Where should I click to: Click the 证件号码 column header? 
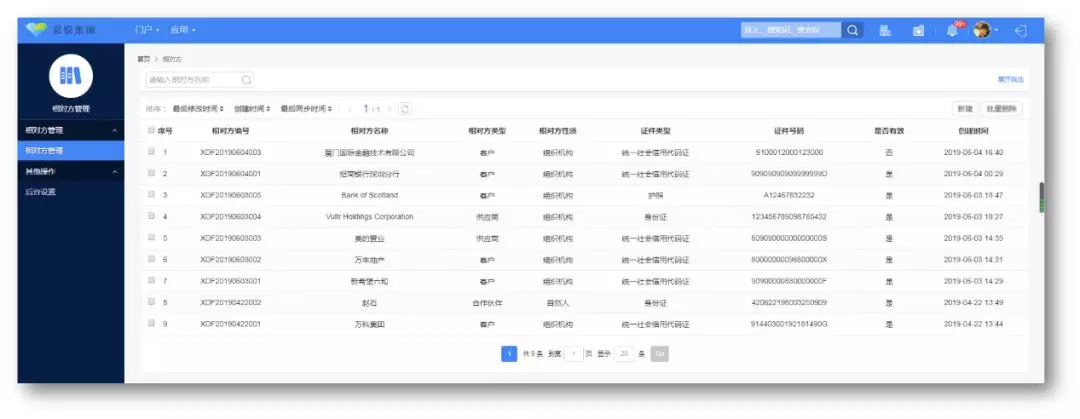click(789, 131)
